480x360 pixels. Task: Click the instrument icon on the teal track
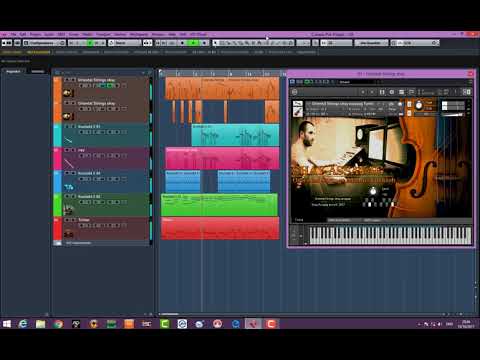pos(68,140)
